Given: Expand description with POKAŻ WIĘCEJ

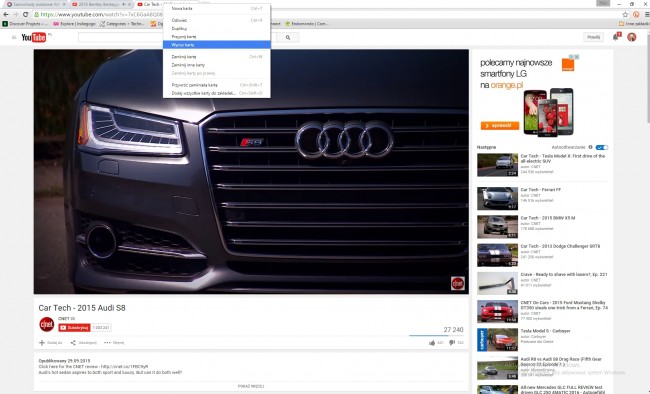Looking at the screenshot, I should pos(251,386).
